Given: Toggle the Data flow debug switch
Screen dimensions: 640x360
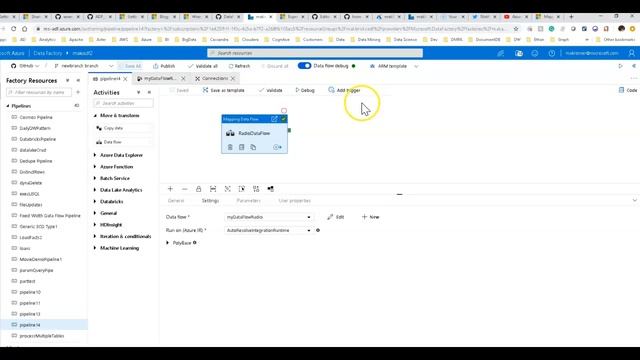Looking at the screenshot, I should click(304, 66).
